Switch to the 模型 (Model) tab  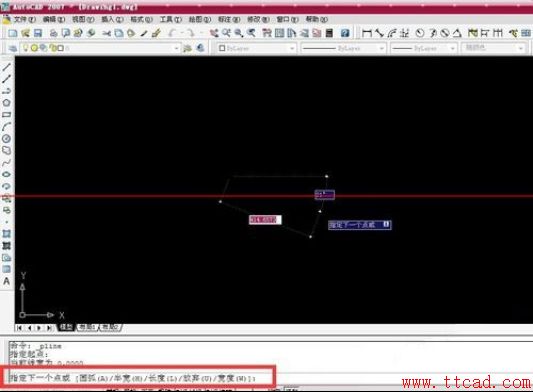pos(66,327)
